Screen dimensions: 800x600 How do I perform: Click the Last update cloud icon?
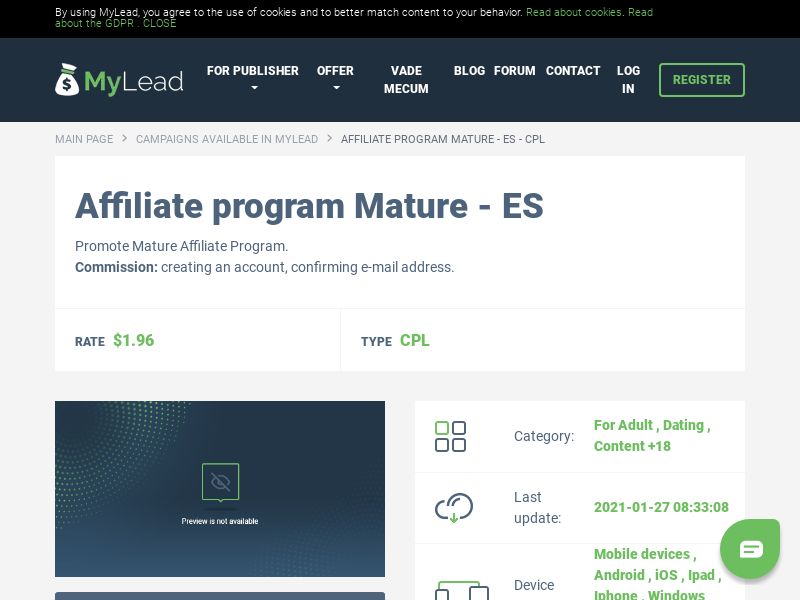[453, 508]
